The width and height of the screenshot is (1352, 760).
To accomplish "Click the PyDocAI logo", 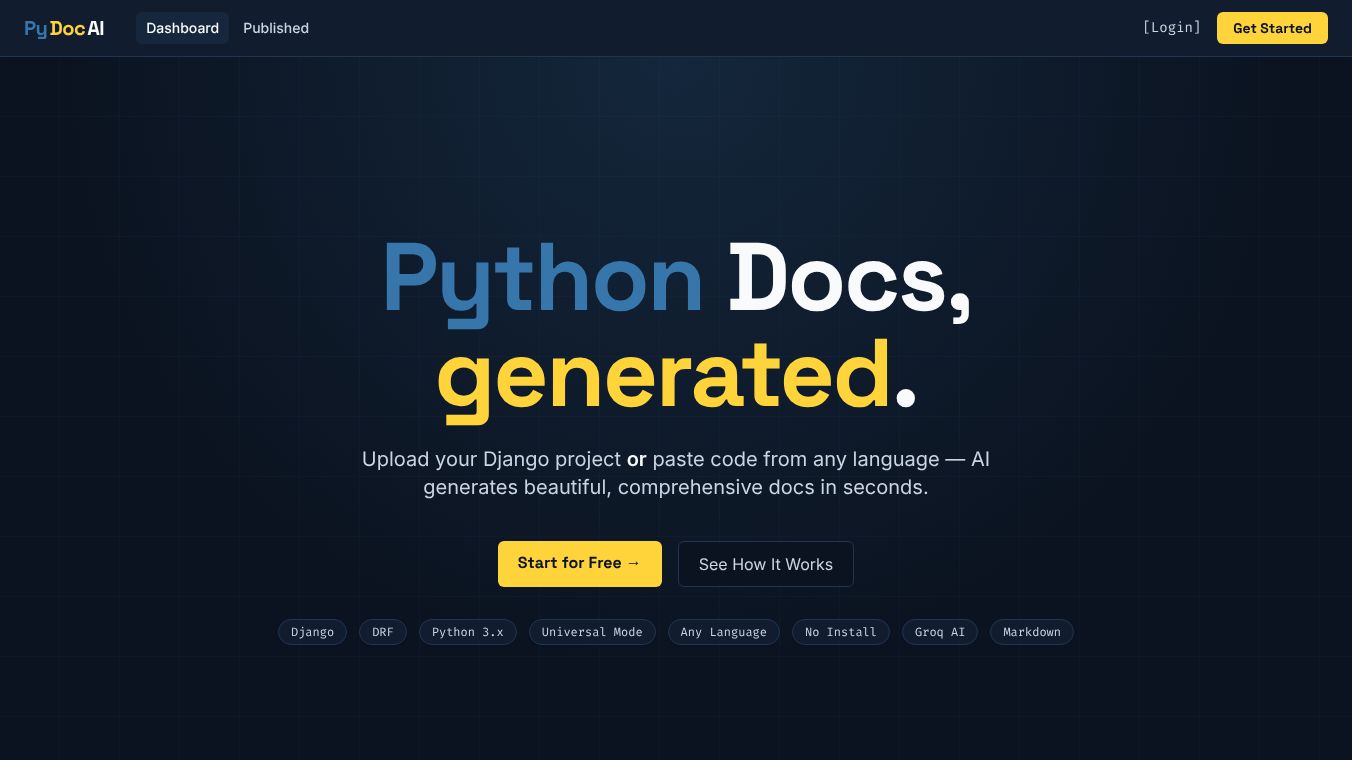I will pyautogui.click(x=64, y=28).
